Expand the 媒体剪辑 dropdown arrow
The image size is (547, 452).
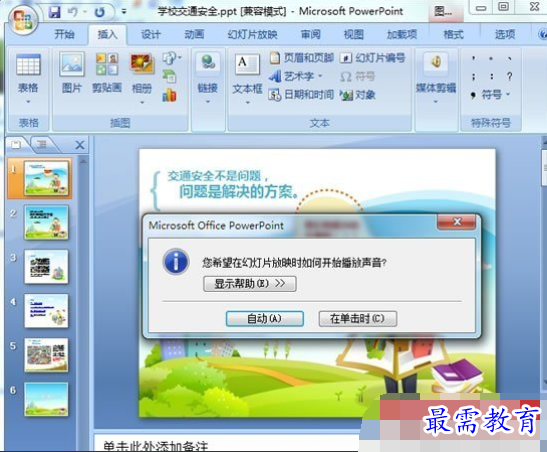coord(436,102)
